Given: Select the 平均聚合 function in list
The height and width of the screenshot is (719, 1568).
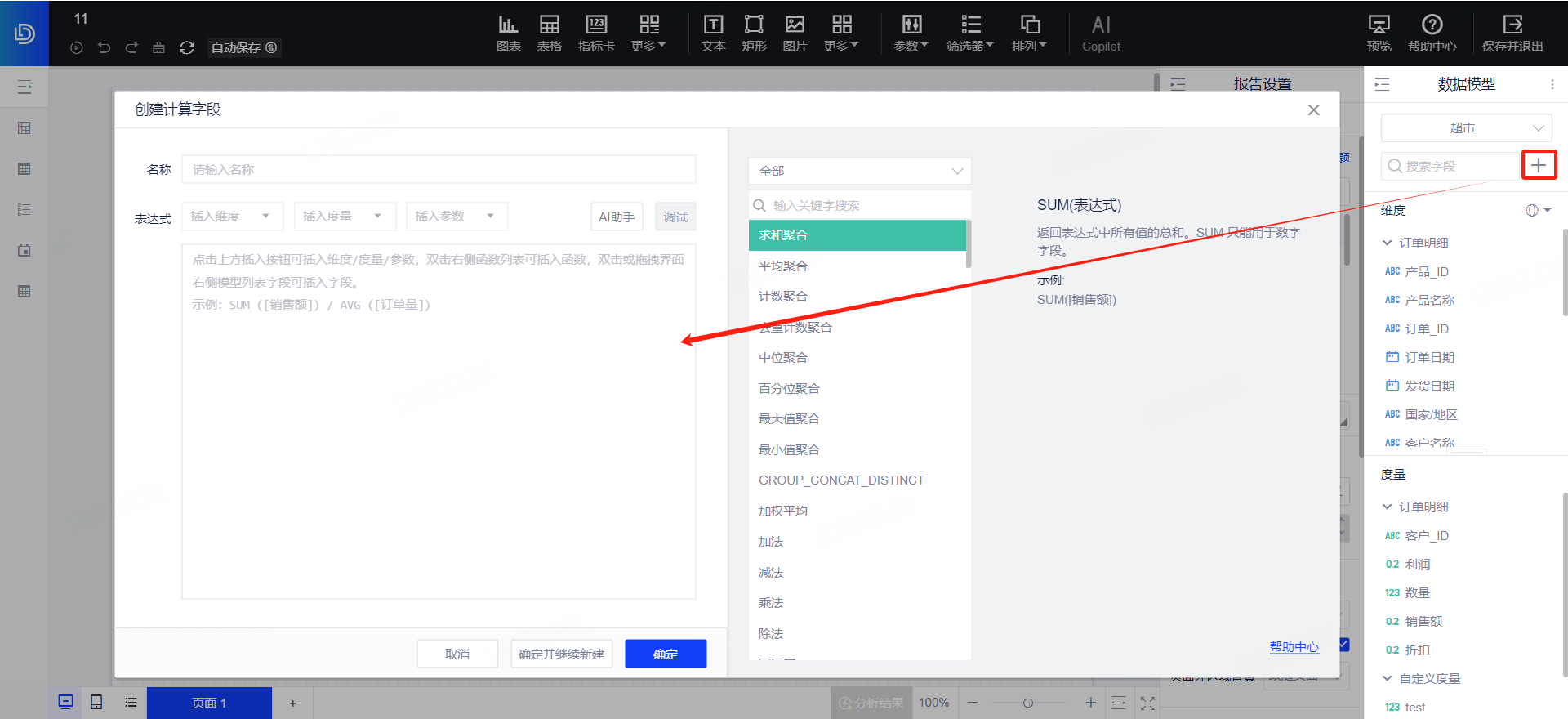Looking at the screenshot, I should pos(782,266).
